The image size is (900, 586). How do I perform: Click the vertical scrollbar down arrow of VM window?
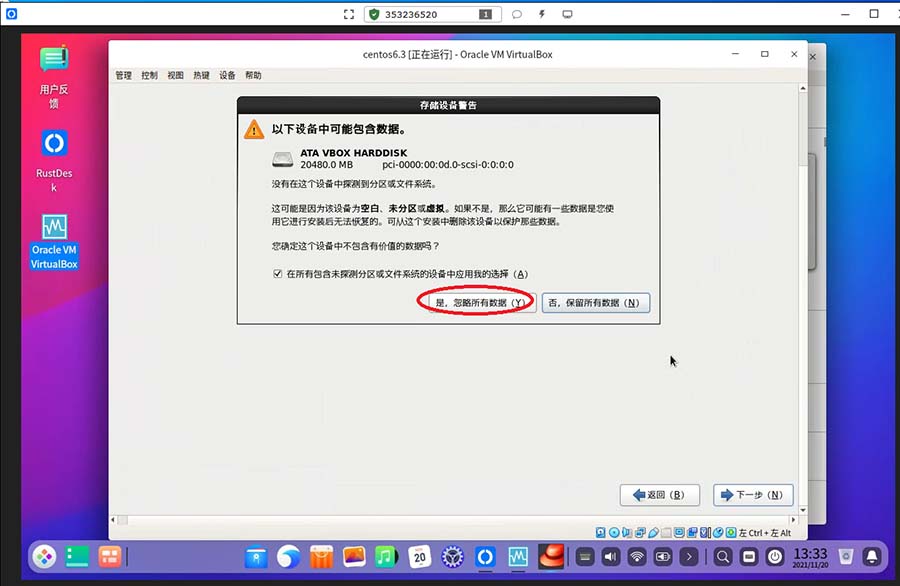[x=802, y=510]
